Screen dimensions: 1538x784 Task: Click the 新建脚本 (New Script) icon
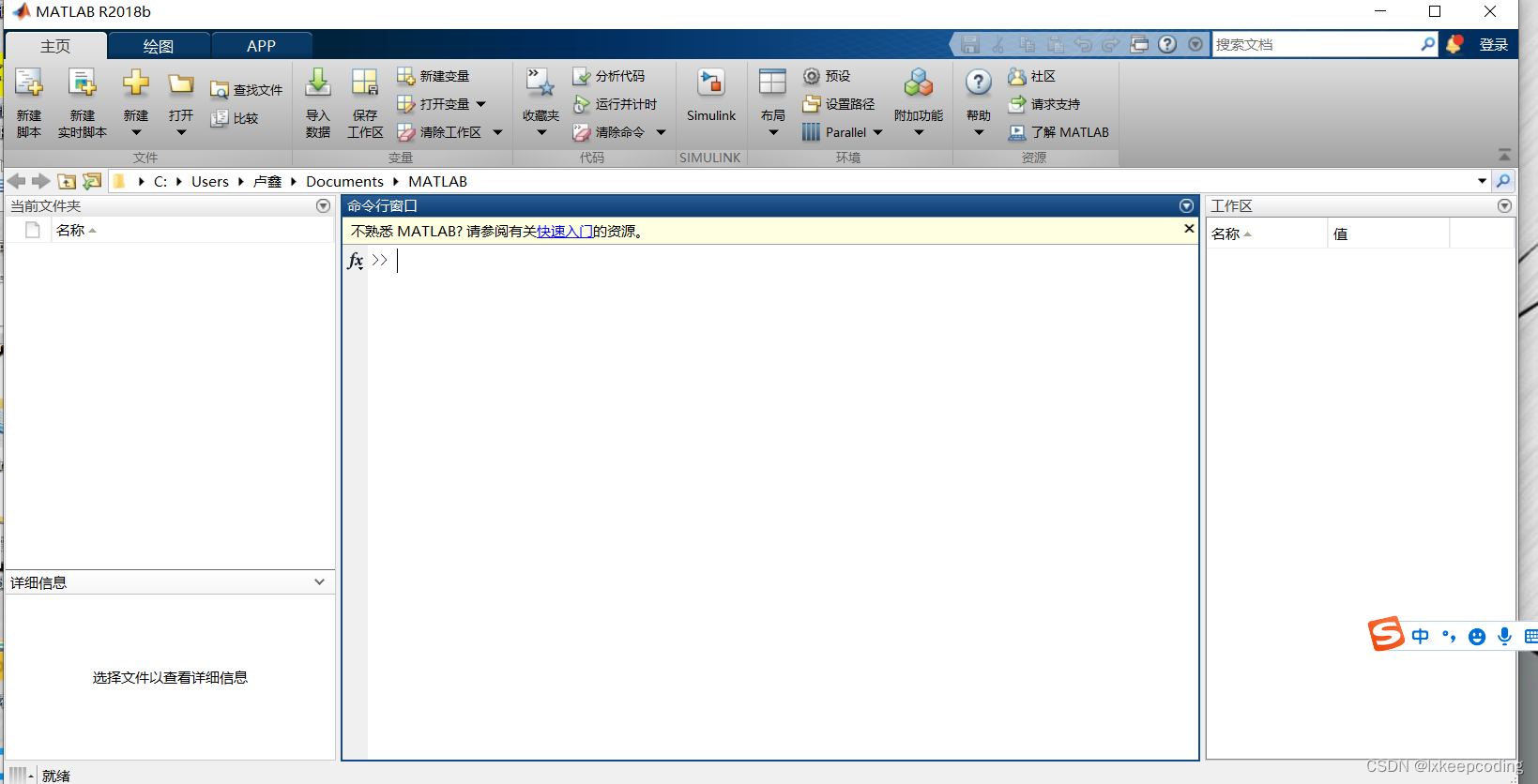coord(29,83)
